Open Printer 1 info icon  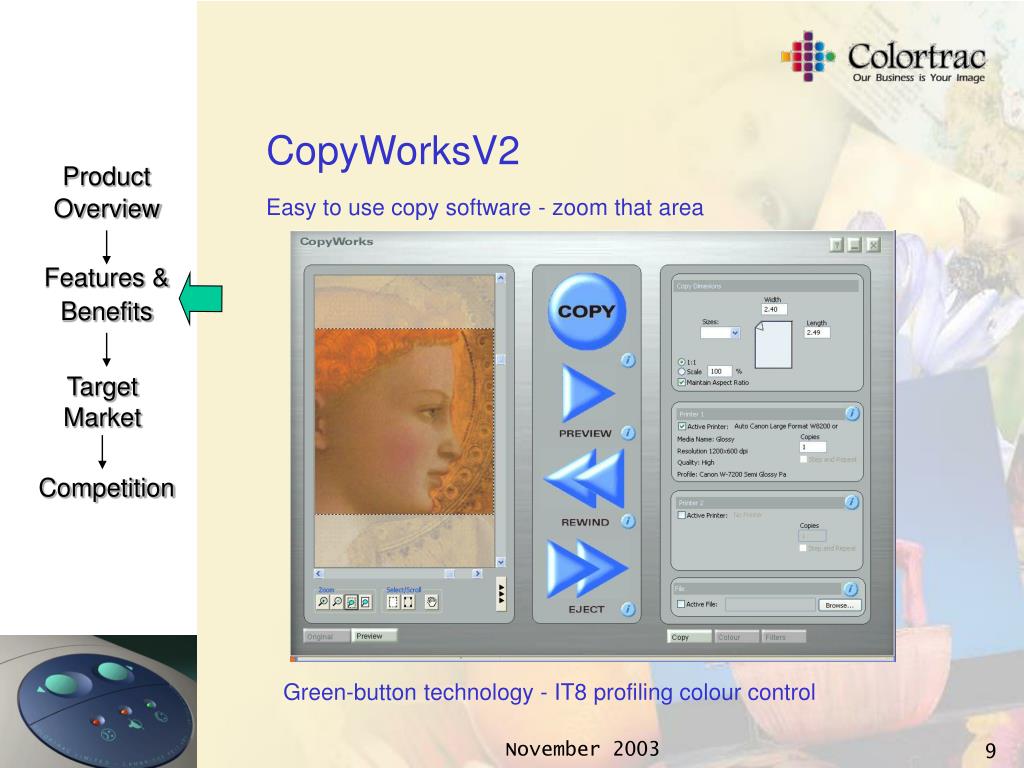[x=852, y=413]
